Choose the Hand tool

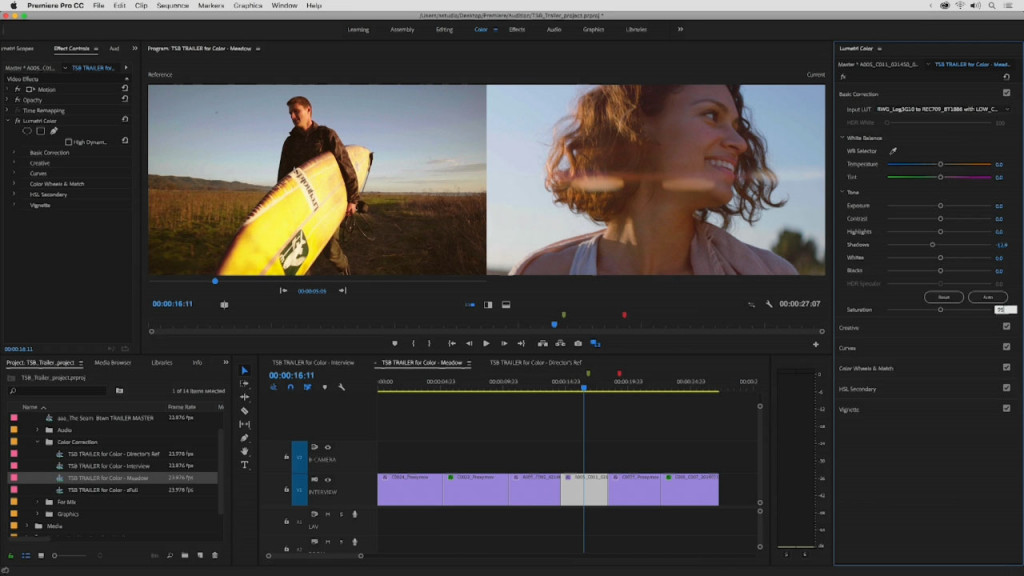244,451
